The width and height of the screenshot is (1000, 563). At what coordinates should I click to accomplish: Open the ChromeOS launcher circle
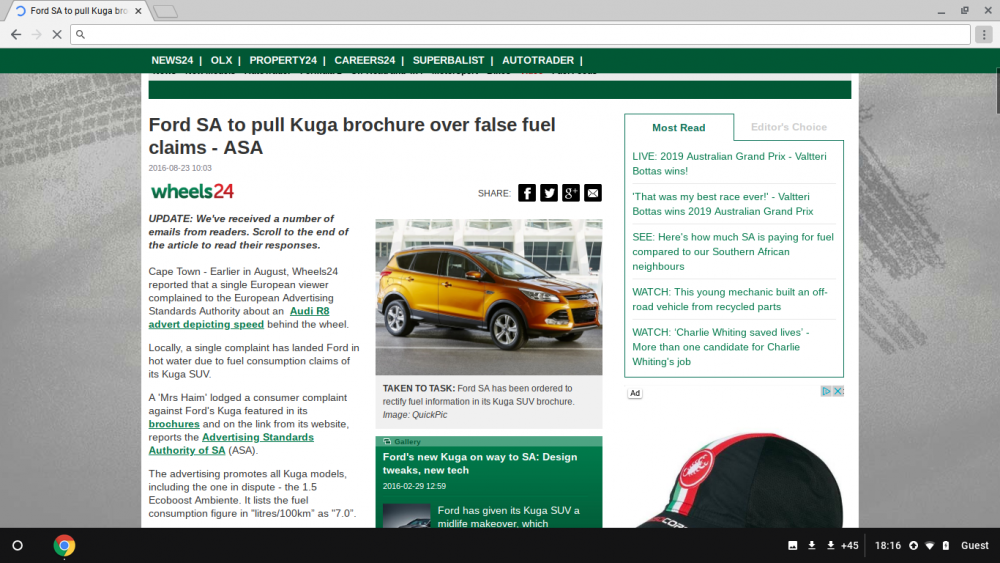click(18, 546)
